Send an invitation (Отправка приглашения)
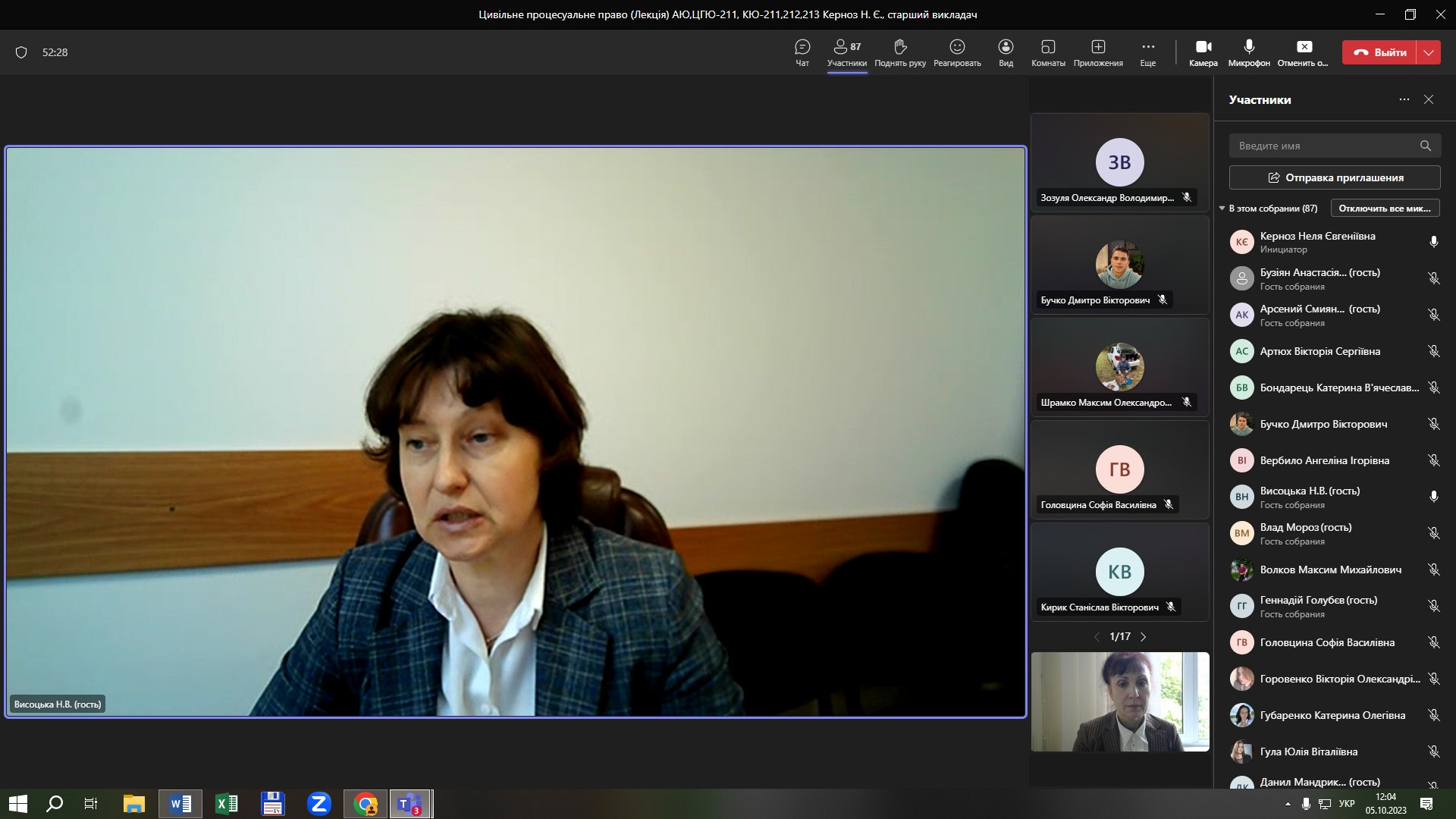The image size is (1456, 819). [1335, 177]
